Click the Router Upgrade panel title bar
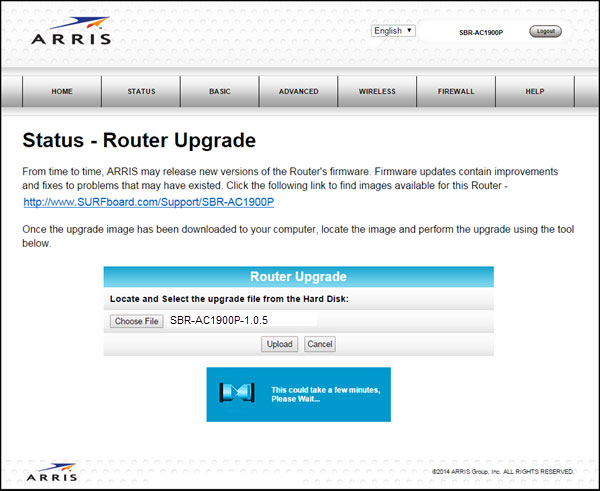This screenshot has height=491, width=600. pos(298,277)
